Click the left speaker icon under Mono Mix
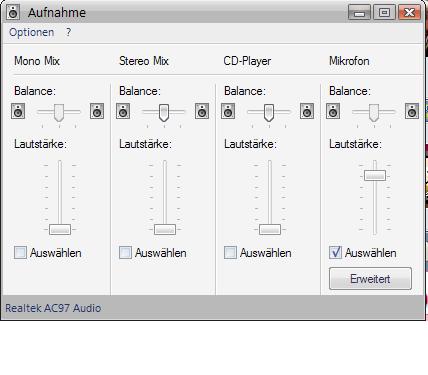The image size is (428, 375). [x=18, y=111]
